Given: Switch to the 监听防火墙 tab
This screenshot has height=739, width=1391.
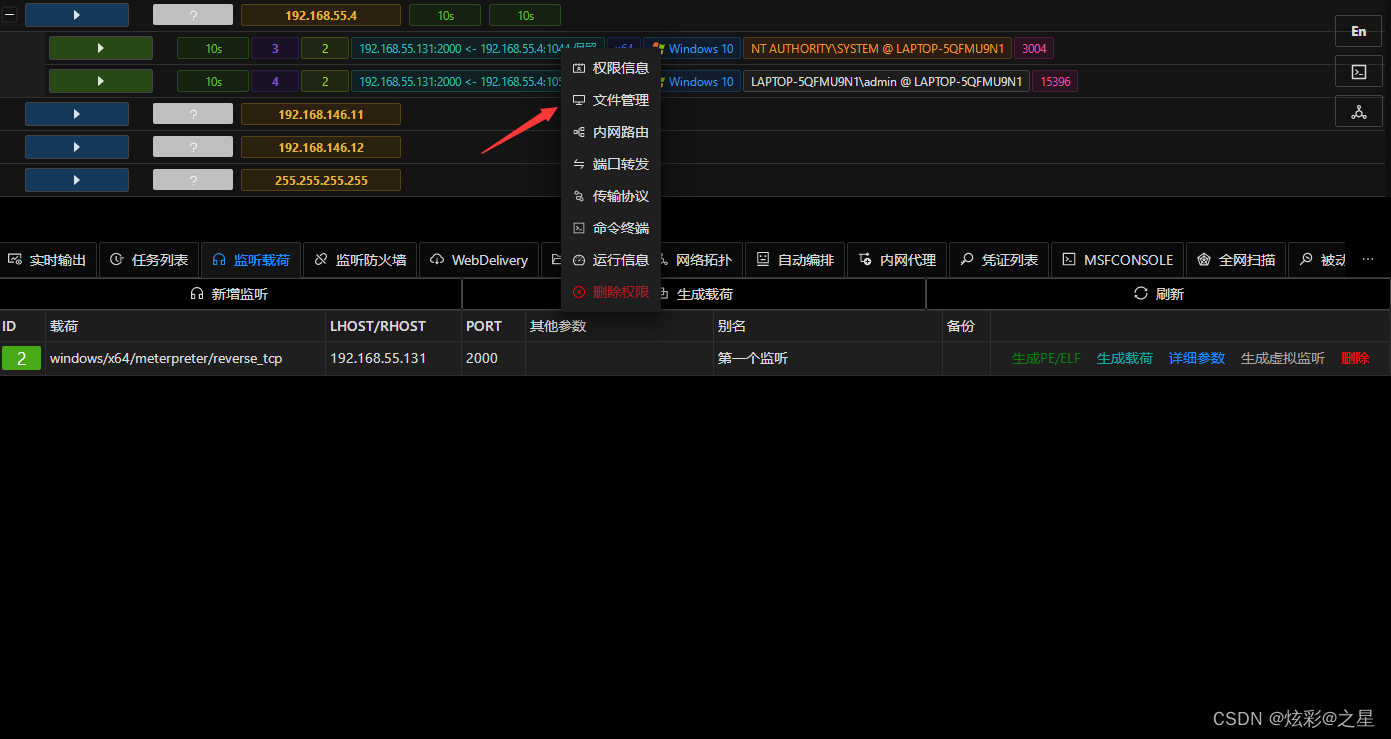Looking at the screenshot, I should point(360,260).
